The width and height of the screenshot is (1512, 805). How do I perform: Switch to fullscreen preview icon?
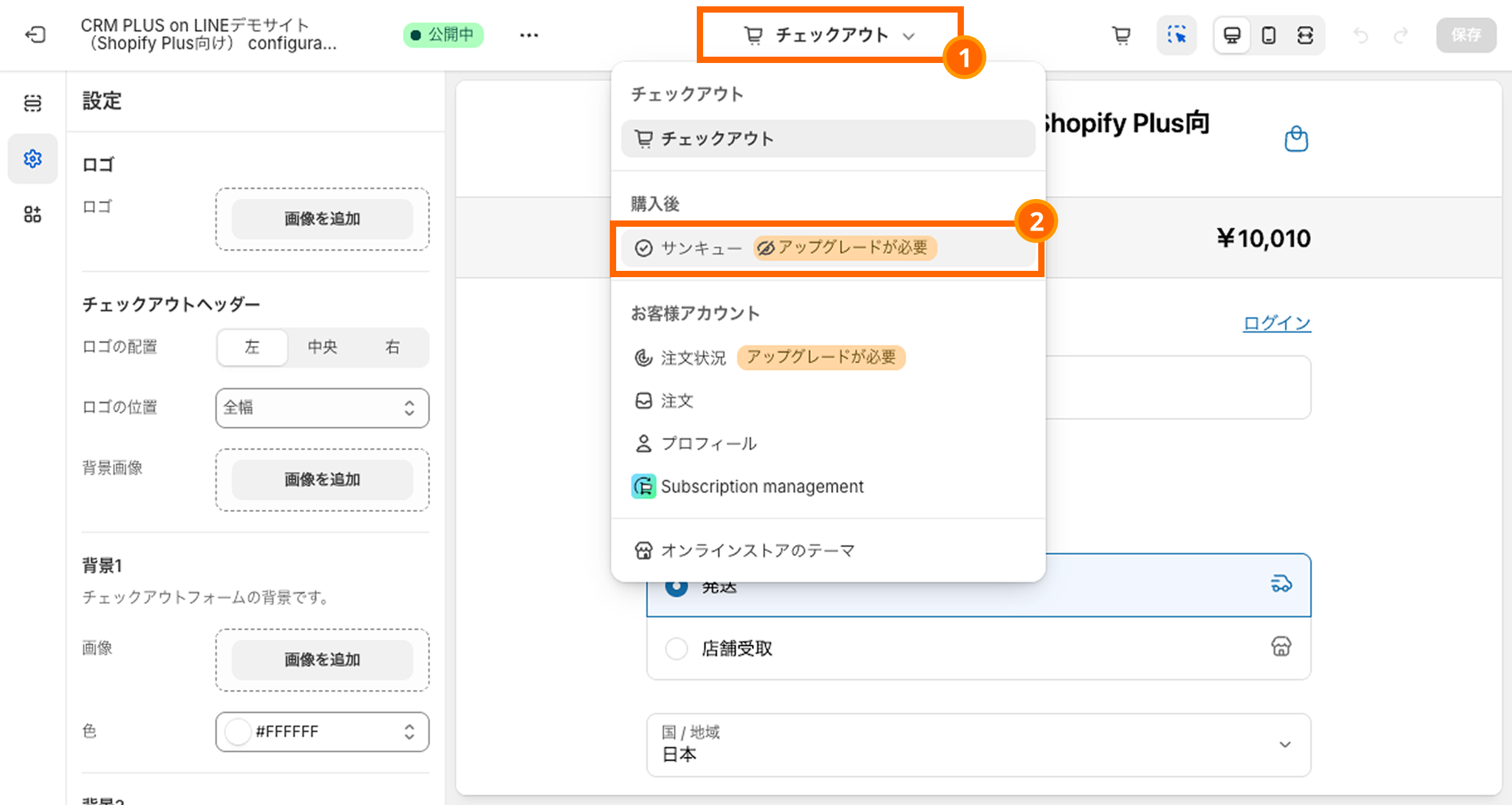tap(1305, 35)
